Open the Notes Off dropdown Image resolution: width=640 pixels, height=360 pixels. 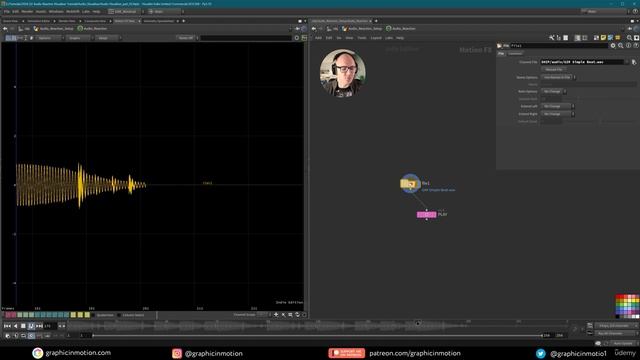click(188, 38)
